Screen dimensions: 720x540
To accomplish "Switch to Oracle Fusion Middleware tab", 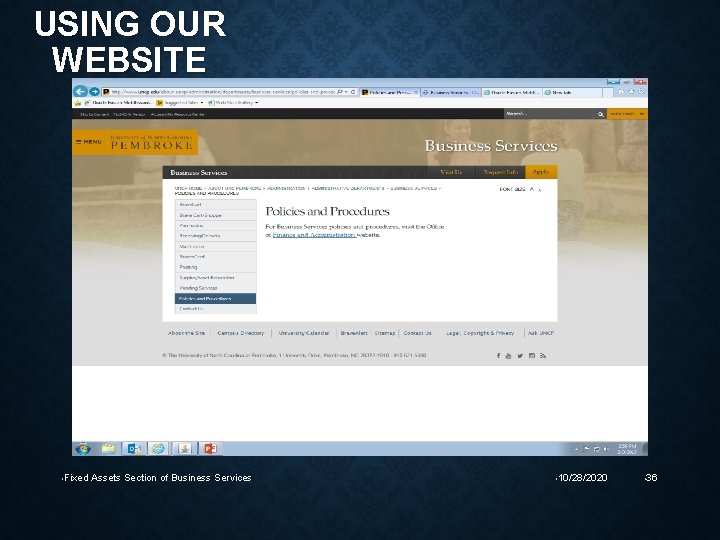I will (512, 92).
